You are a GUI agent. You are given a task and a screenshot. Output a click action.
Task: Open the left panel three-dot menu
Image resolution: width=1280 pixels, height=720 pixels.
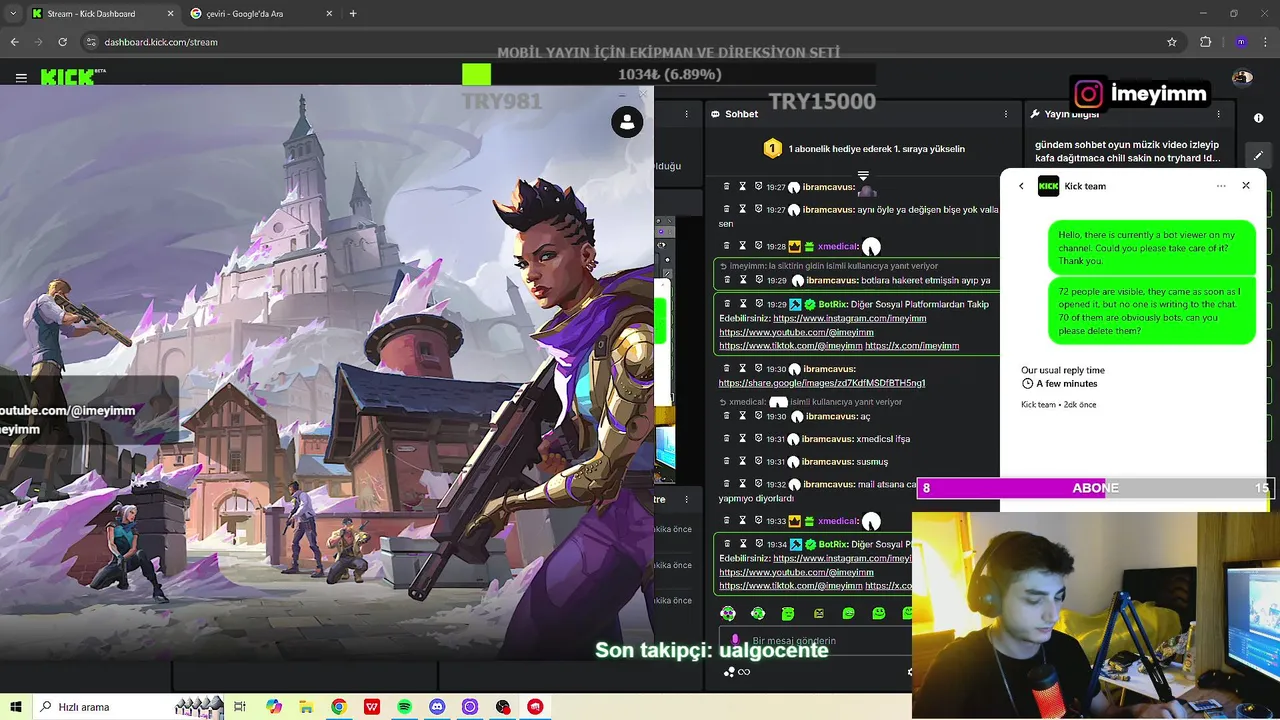click(x=686, y=114)
